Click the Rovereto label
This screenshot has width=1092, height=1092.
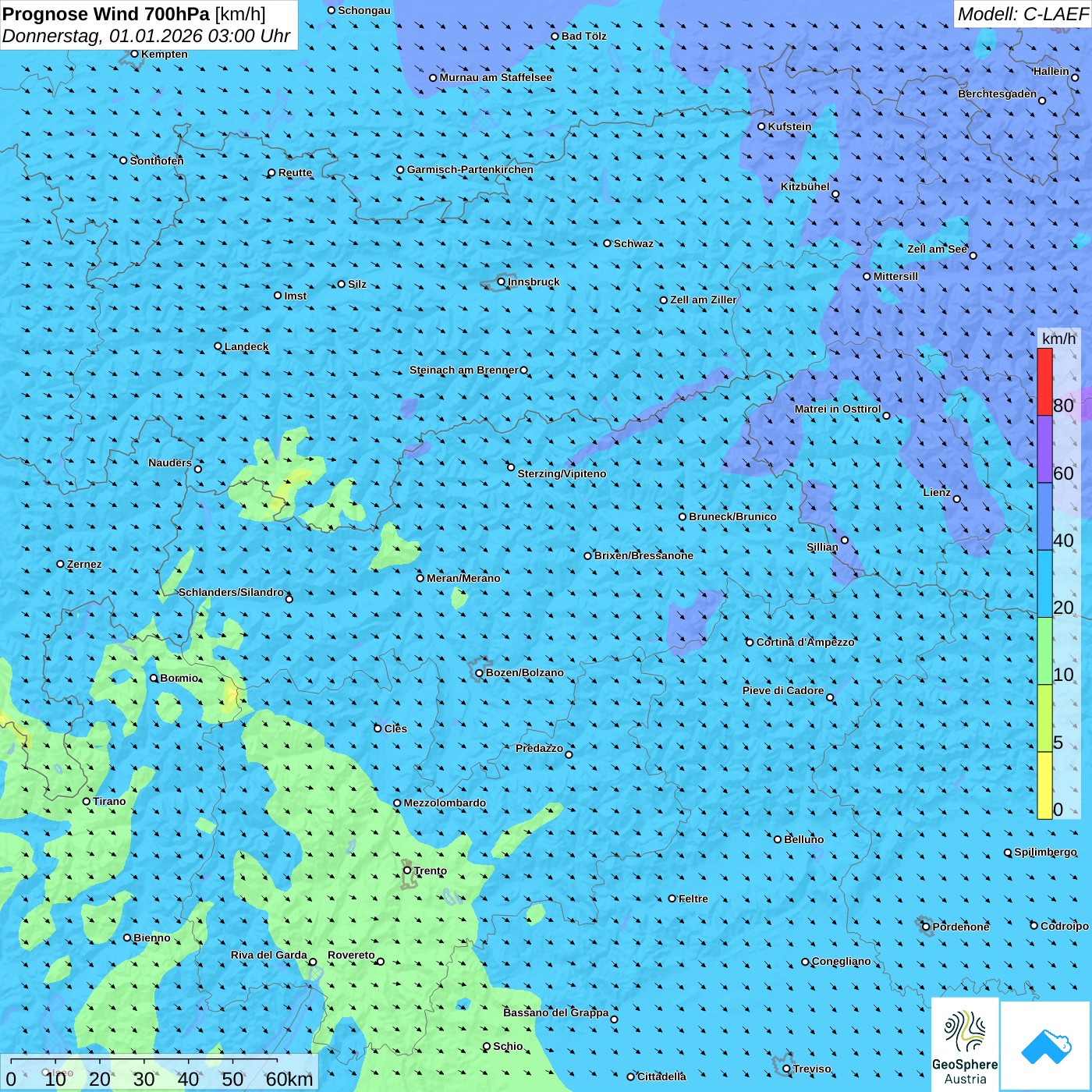point(351,955)
